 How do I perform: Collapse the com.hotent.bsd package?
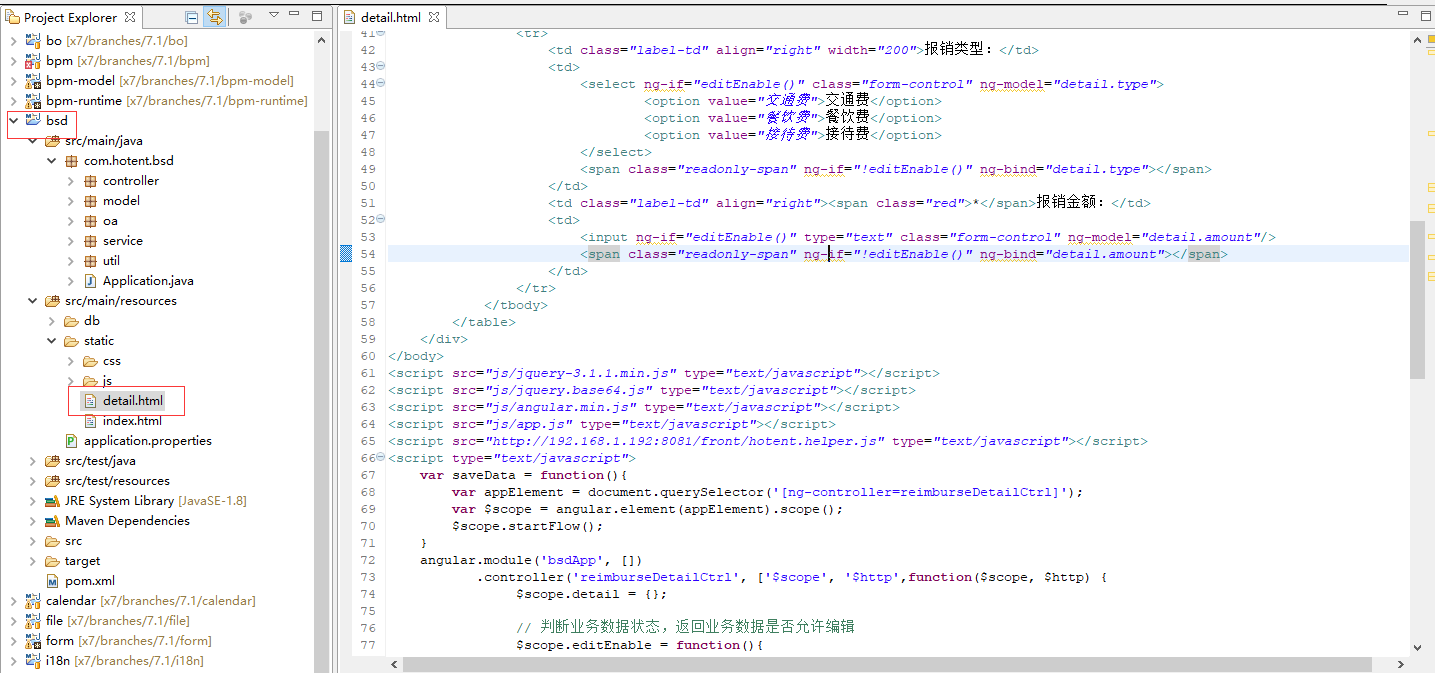51,161
